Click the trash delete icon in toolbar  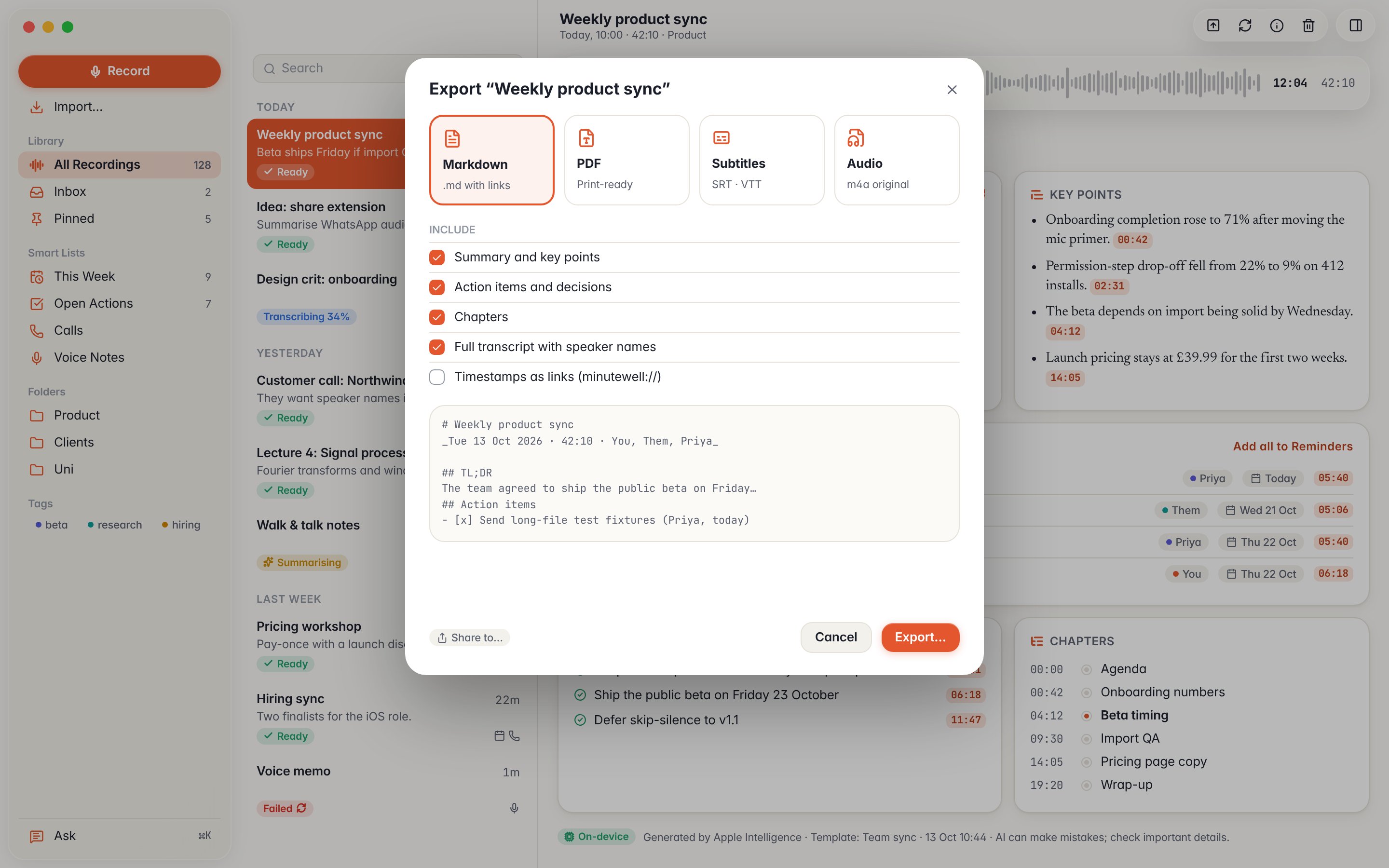1308,25
